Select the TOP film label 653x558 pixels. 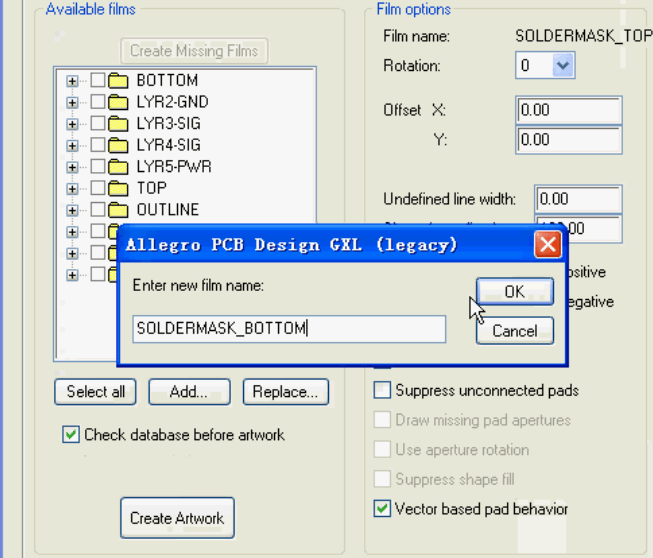pos(152,188)
